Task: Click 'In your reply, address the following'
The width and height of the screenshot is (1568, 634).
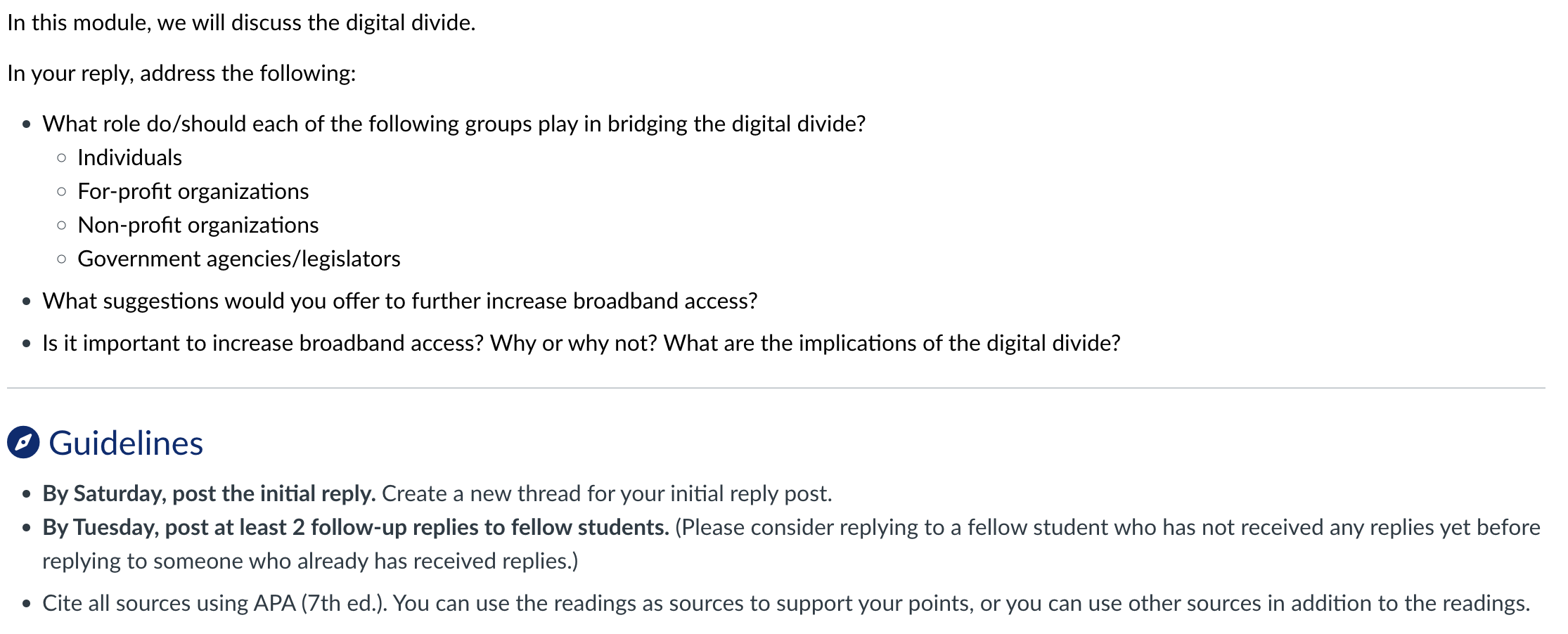Action: coord(181,73)
